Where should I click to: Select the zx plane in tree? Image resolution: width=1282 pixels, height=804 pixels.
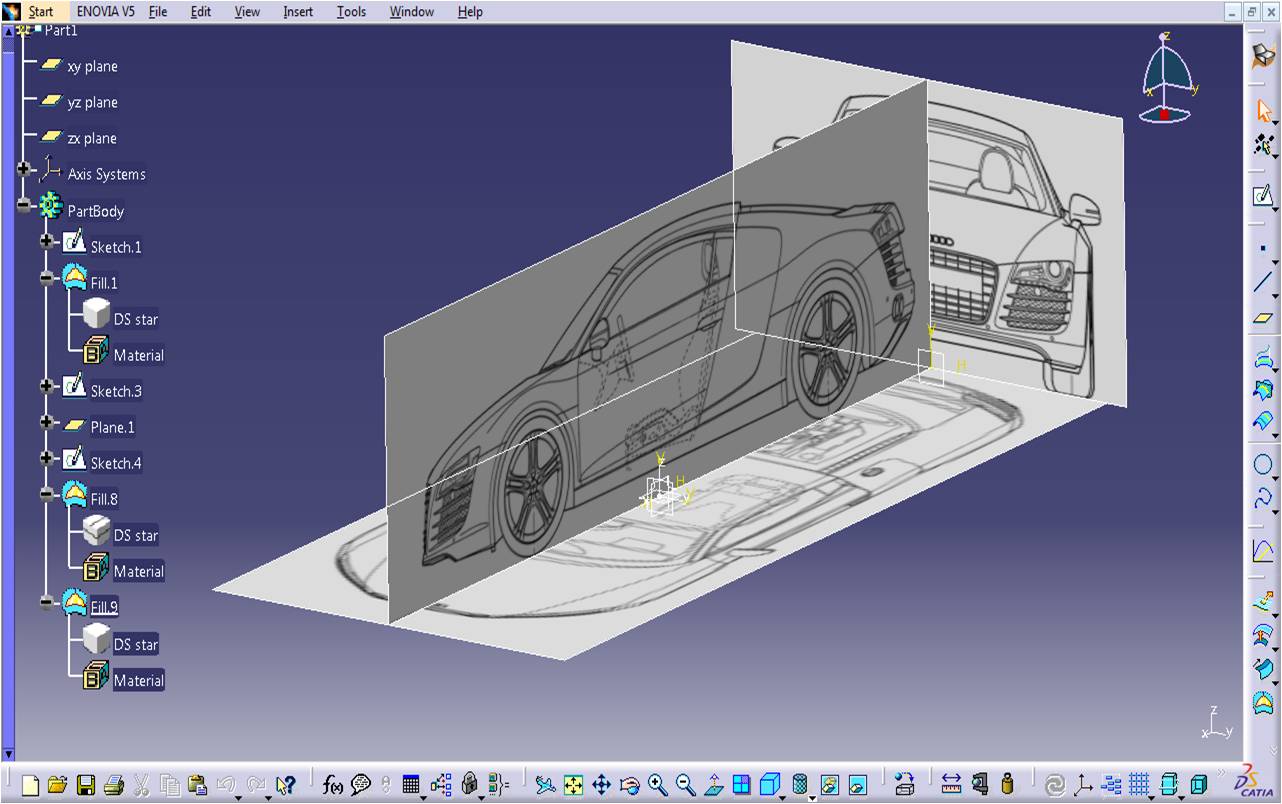click(x=92, y=138)
